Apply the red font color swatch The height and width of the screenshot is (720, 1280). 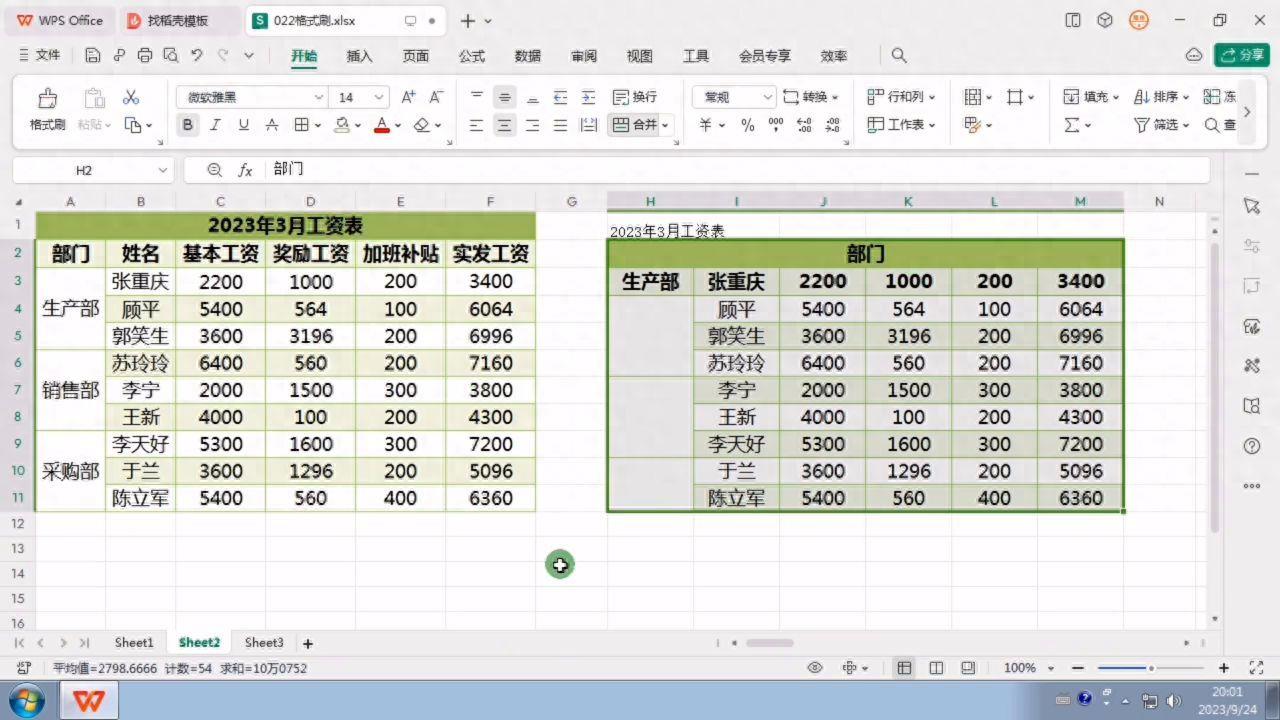pyautogui.click(x=381, y=125)
